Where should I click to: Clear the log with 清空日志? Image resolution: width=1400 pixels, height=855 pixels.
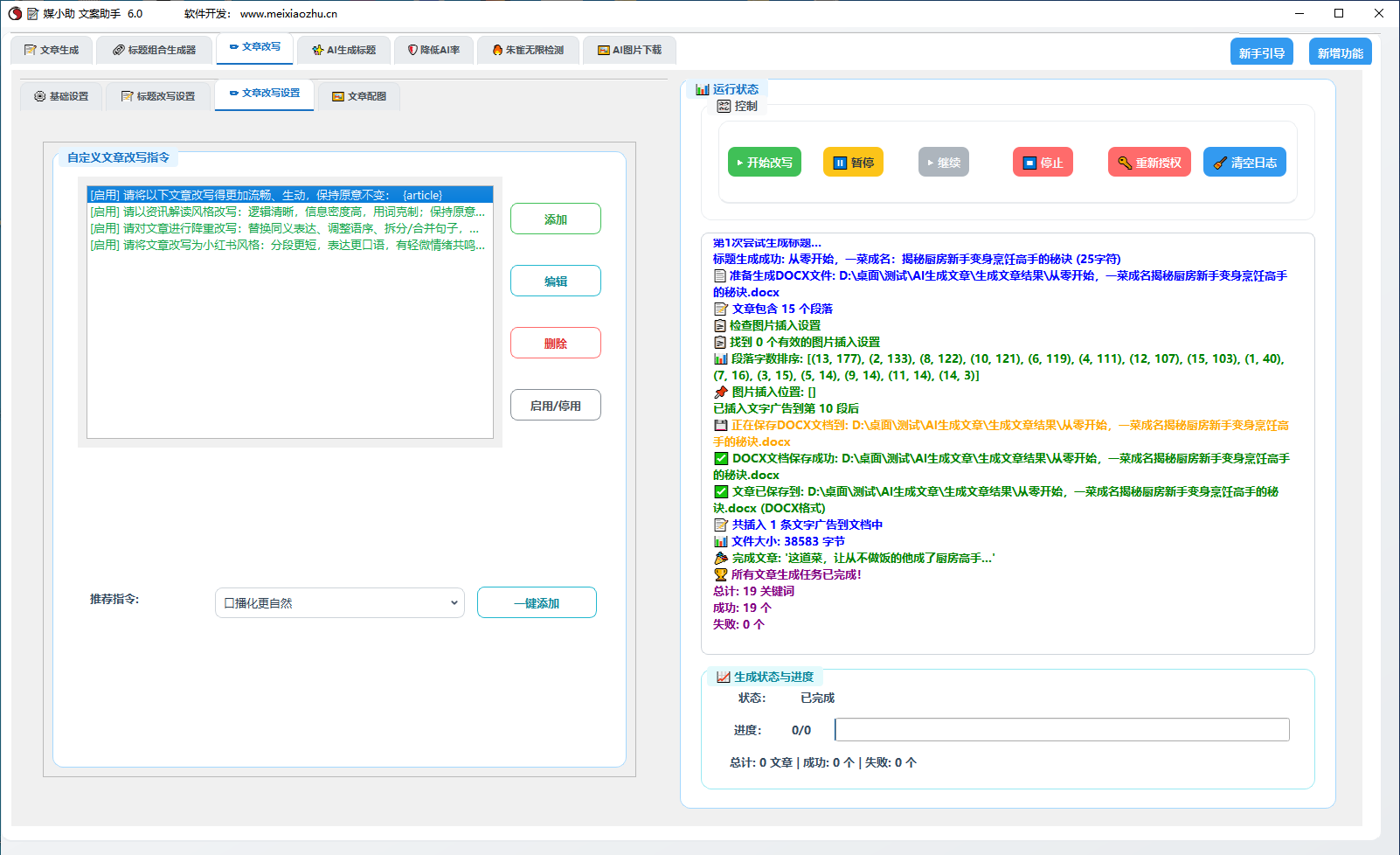tap(1244, 163)
